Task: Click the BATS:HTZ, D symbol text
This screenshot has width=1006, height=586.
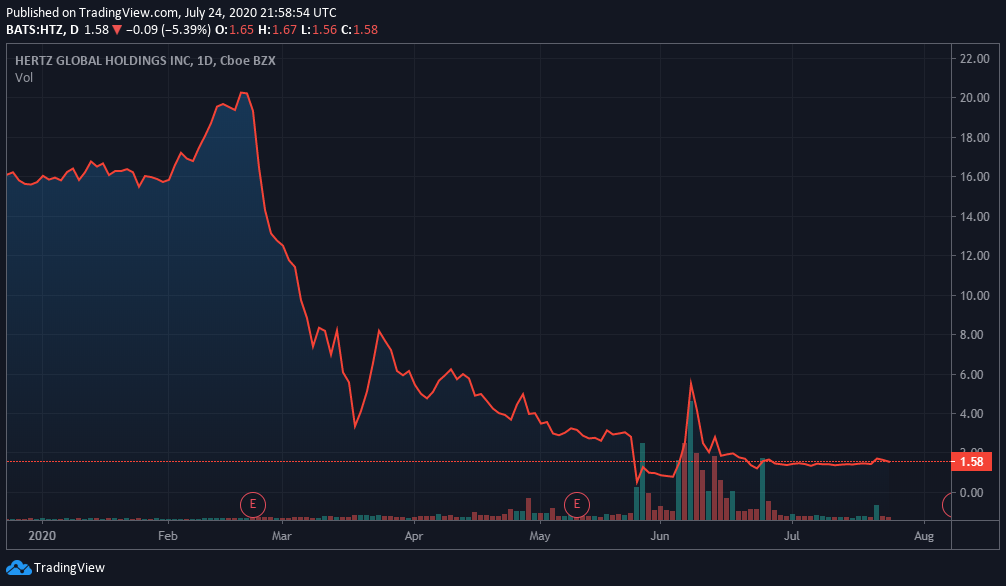Action: [42, 30]
